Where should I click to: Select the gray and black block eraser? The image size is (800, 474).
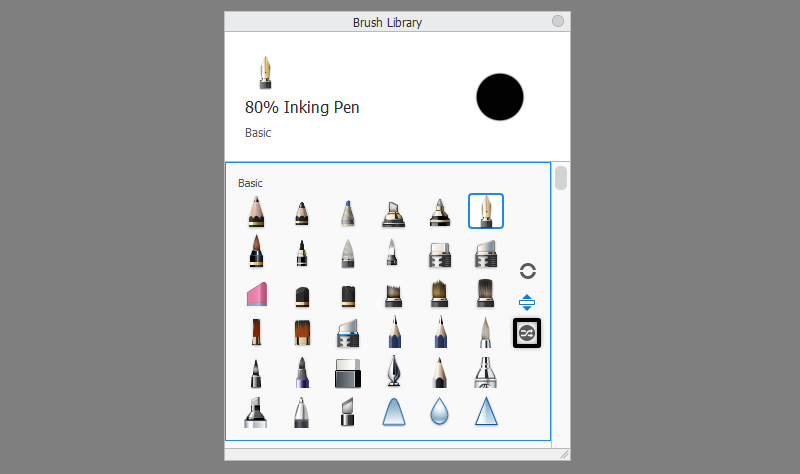tap(348, 373)
